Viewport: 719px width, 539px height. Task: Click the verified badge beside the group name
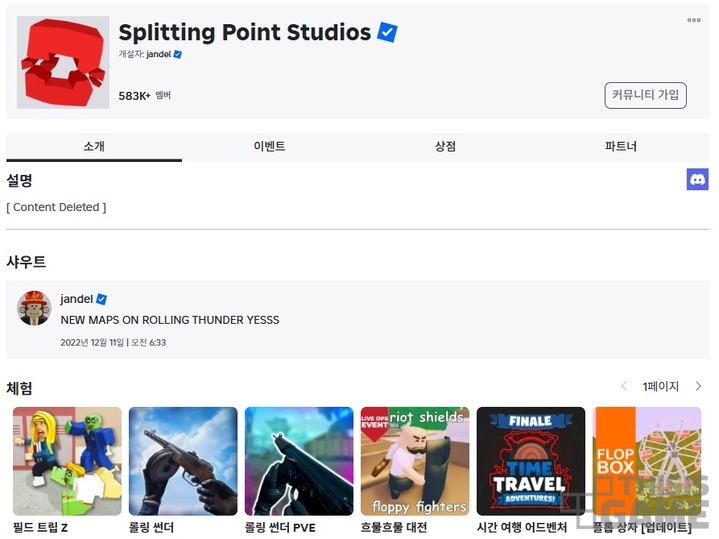(387, 32)
